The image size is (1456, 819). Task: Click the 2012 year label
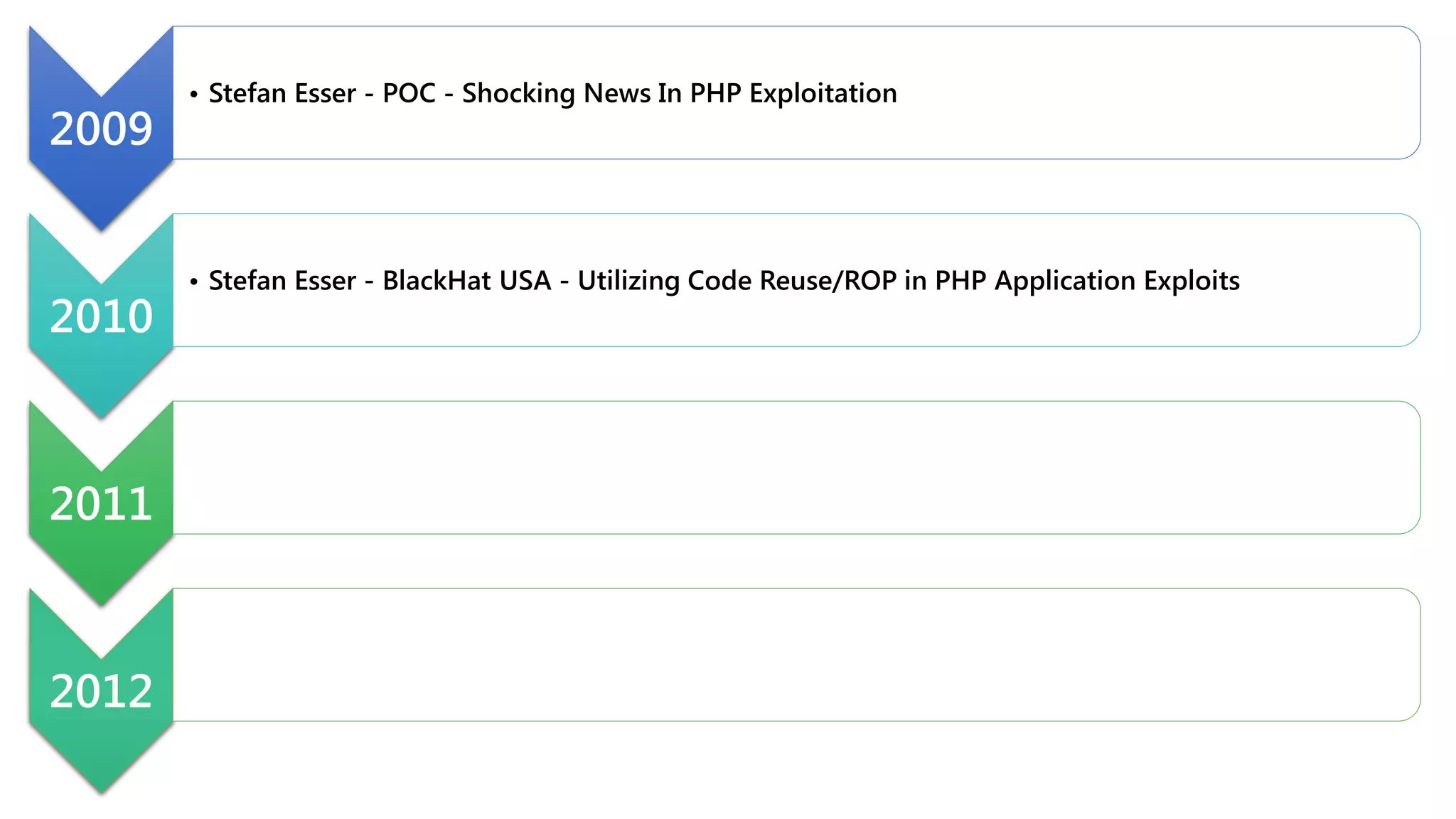click(x=101, y=691)
